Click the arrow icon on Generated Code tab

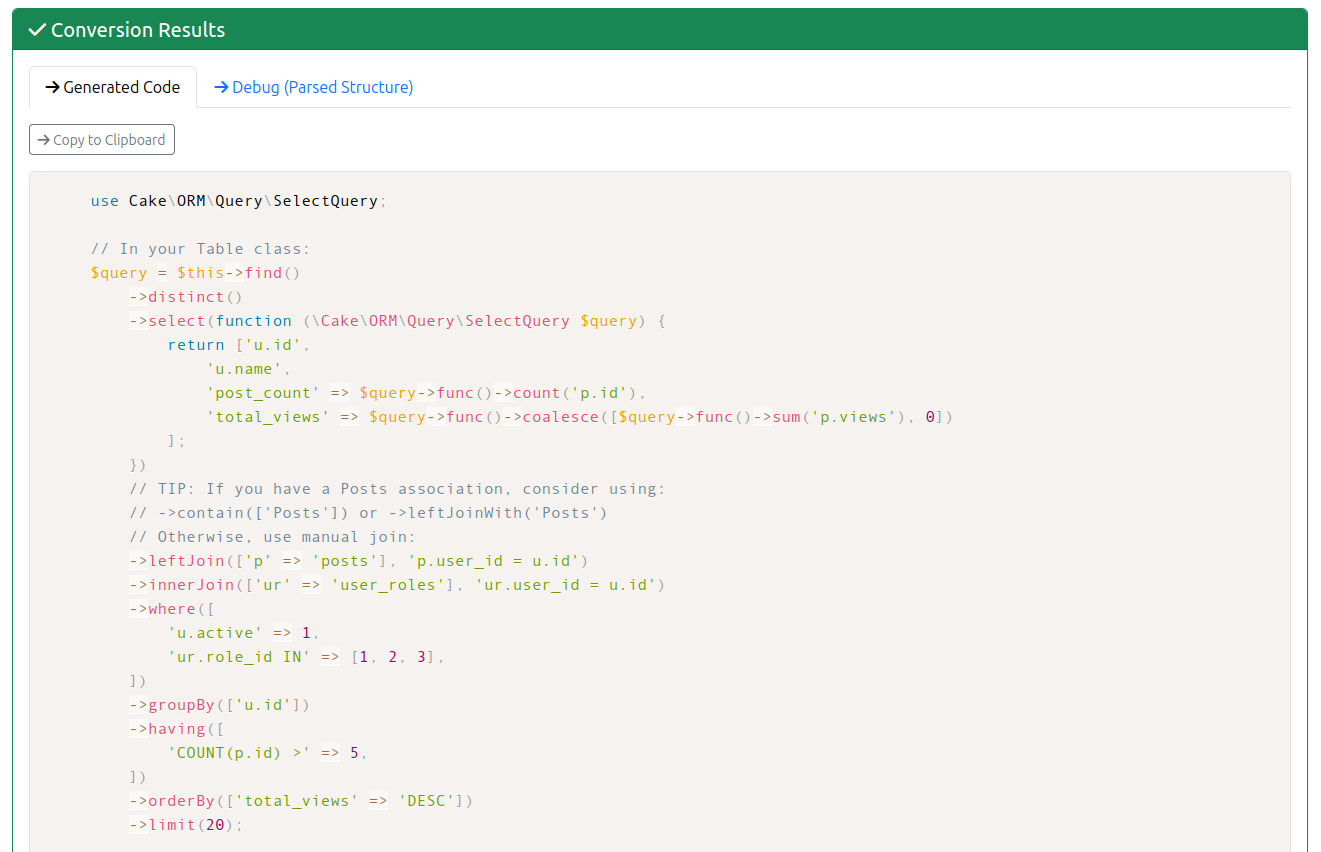coord(53,87)
